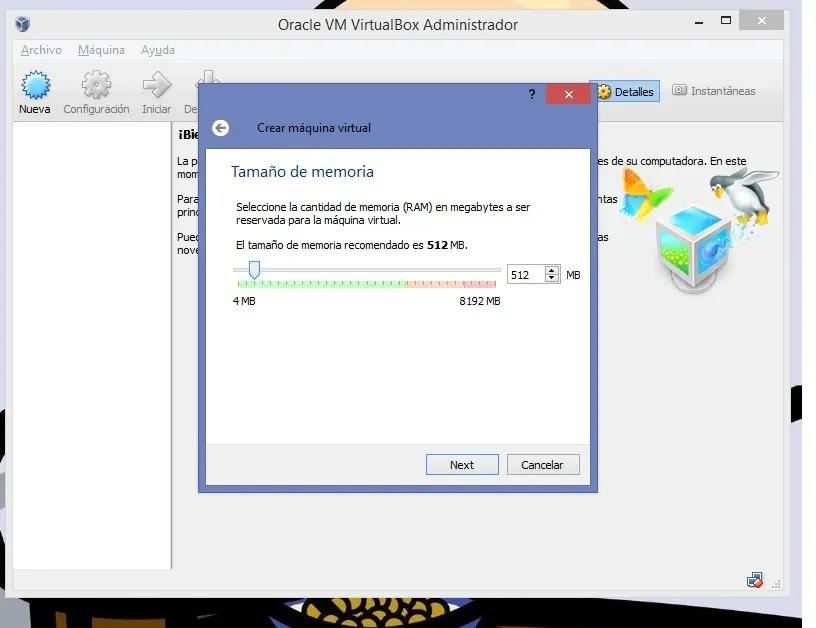Click the Instantáneas camera icon
The image size is (816, 628).
tap(679, 90)
